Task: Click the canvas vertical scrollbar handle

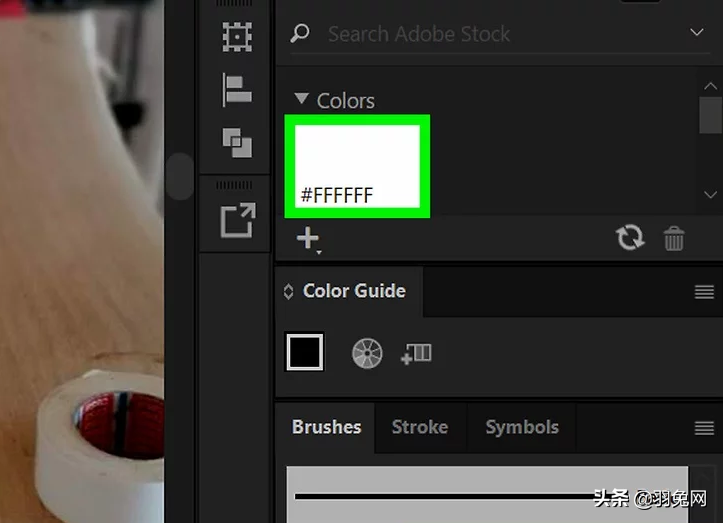Action: 179,177
